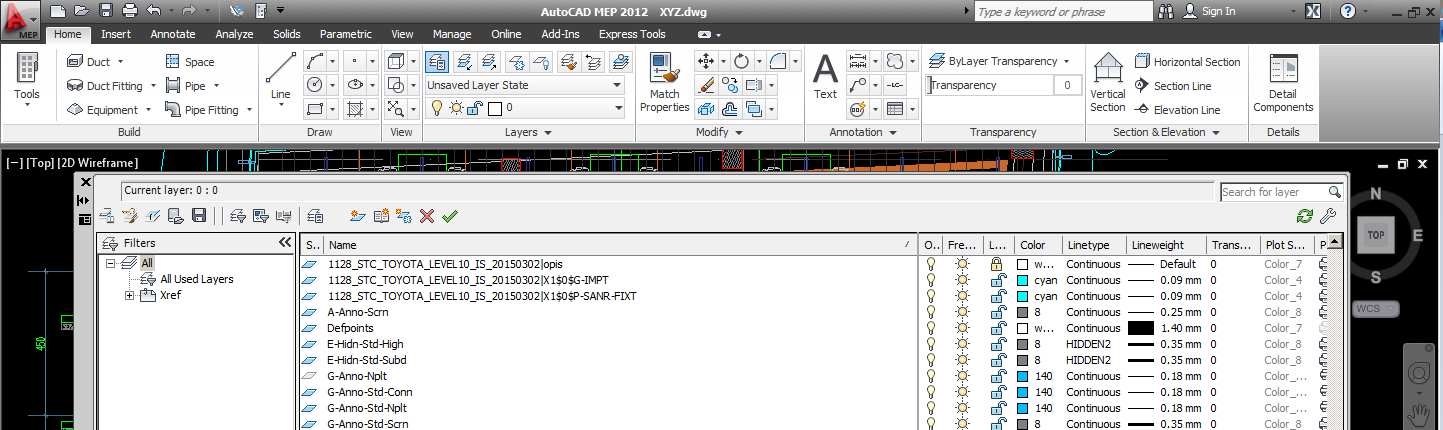Switch to the Express Tools ribbon tab
The image size is (1443, 430).
632,34
